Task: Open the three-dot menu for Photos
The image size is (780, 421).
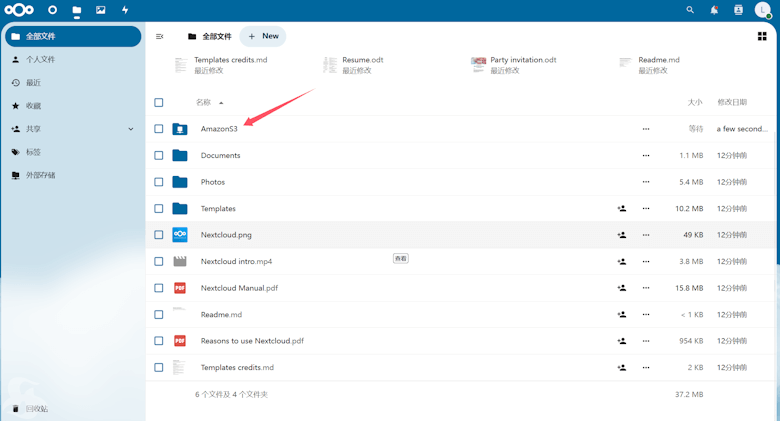Action: coord(646,182)
